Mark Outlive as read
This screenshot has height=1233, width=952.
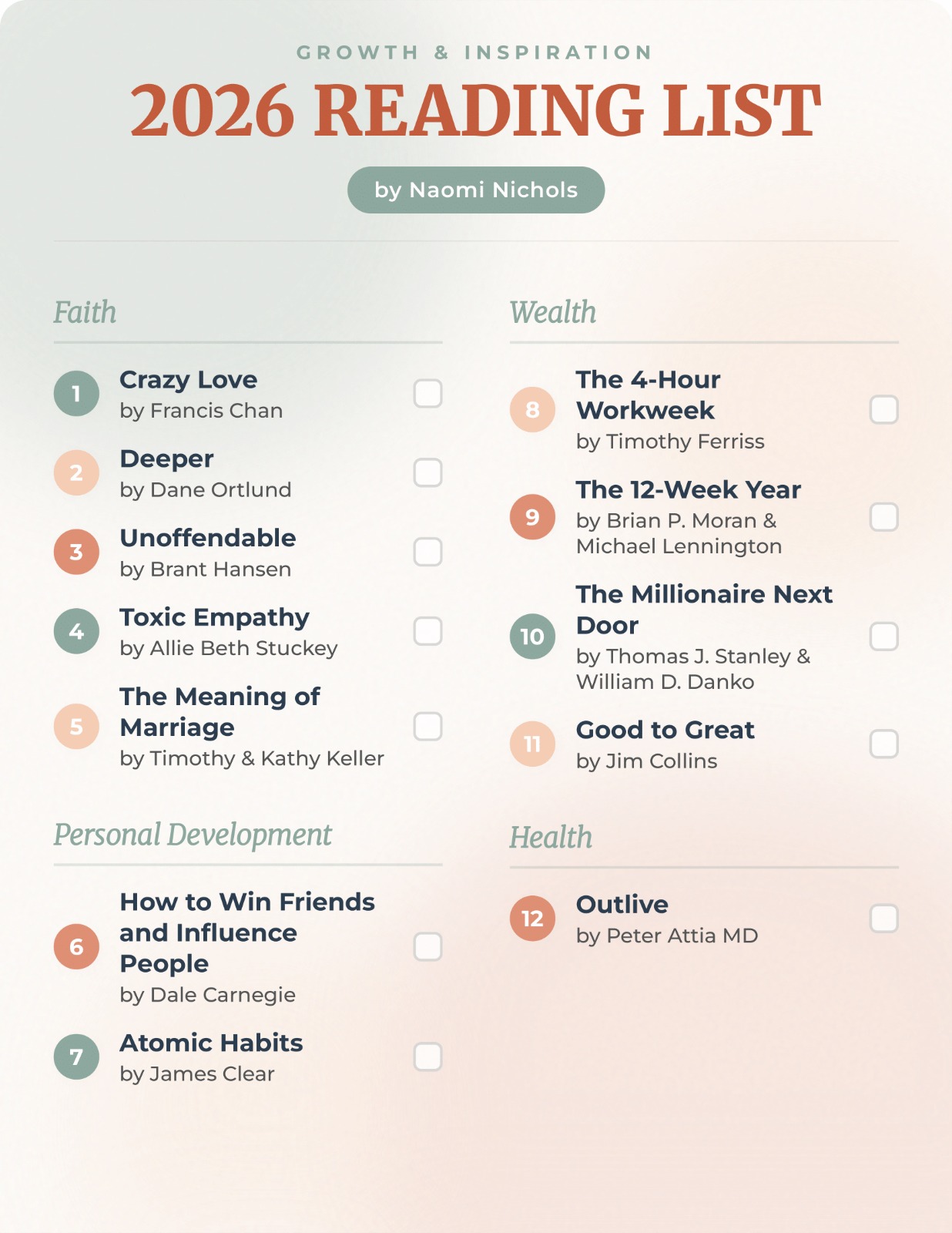pos(883,919)
